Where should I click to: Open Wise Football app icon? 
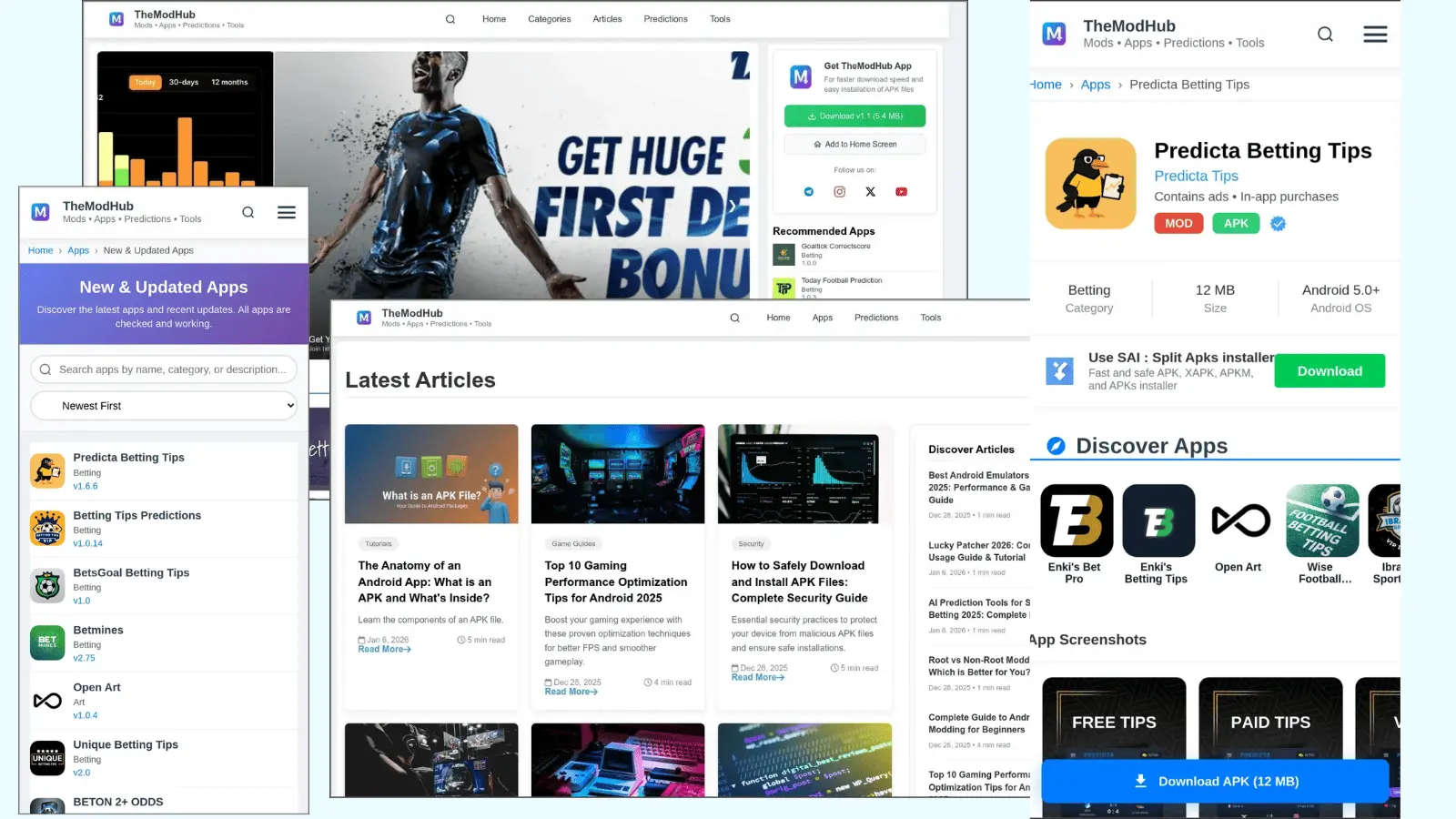pyautogui.click(x=1322, y=521)
